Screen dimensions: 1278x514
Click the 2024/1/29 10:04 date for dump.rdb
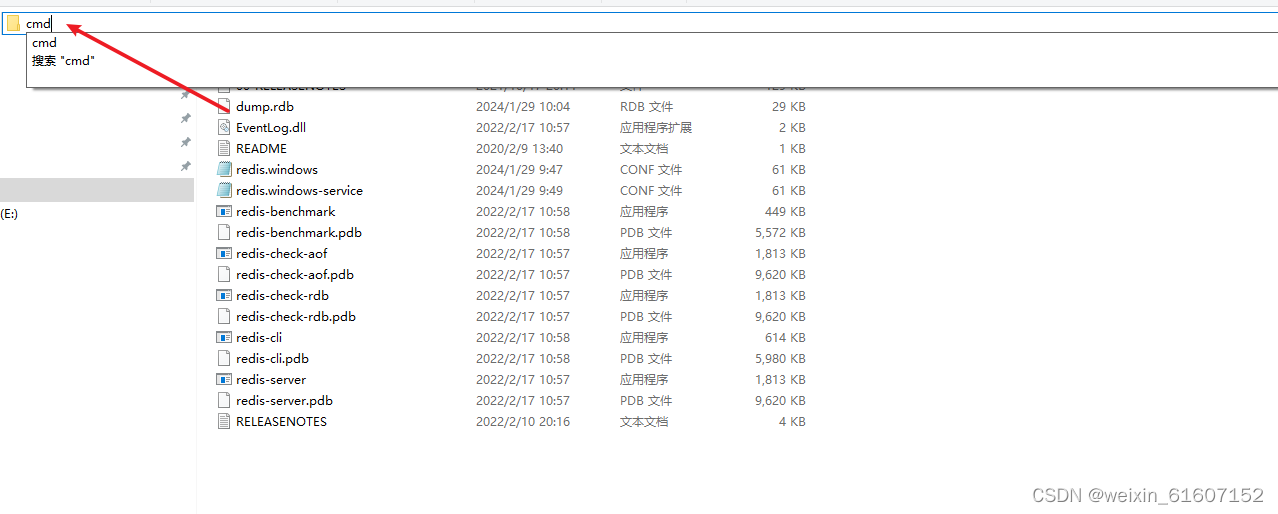pyautogui.click(x=523, y=106)
